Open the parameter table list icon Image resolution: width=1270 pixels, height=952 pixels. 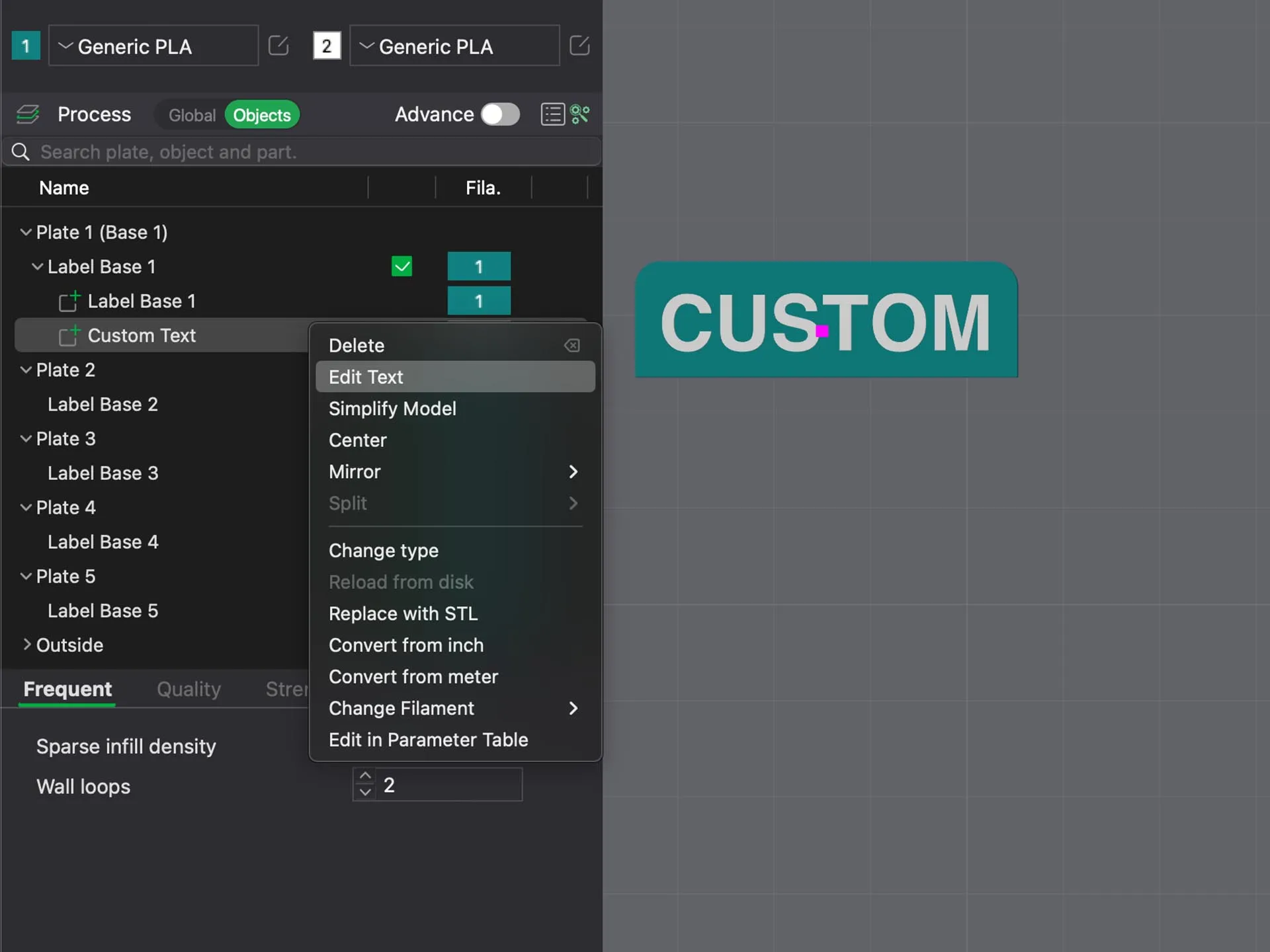553,114
